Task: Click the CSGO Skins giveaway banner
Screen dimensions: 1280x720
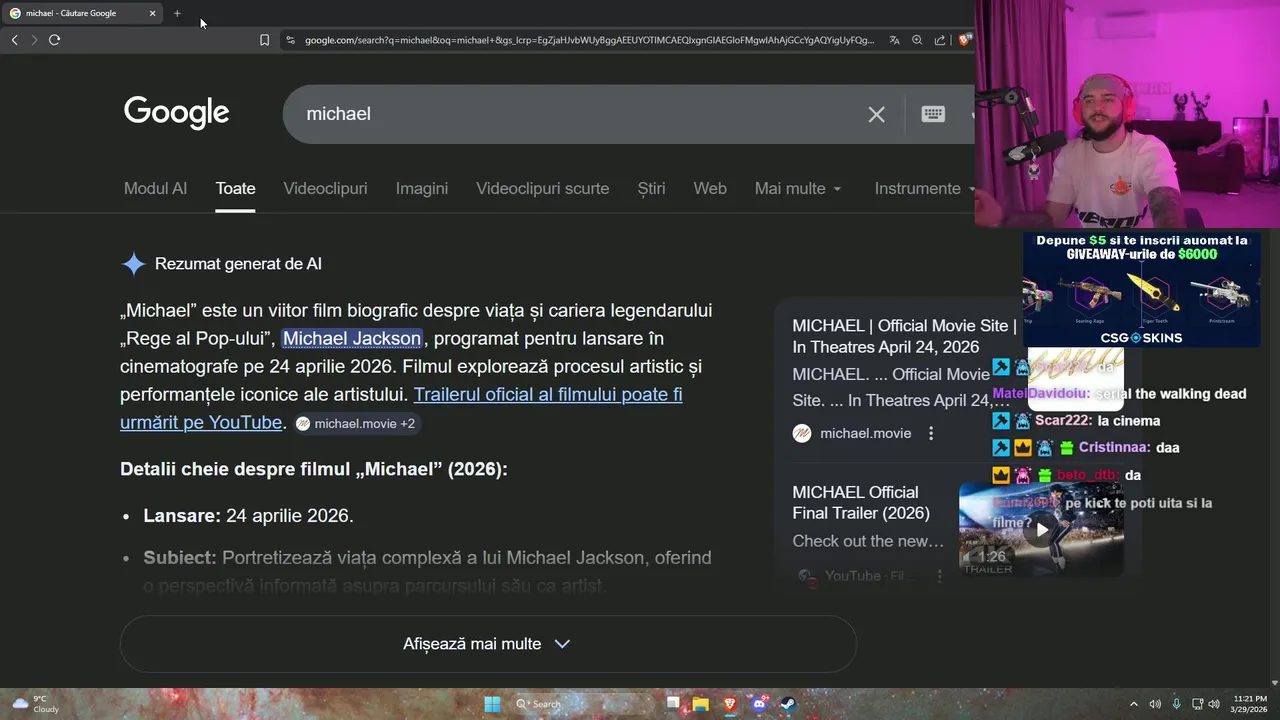Action: 1141,289
